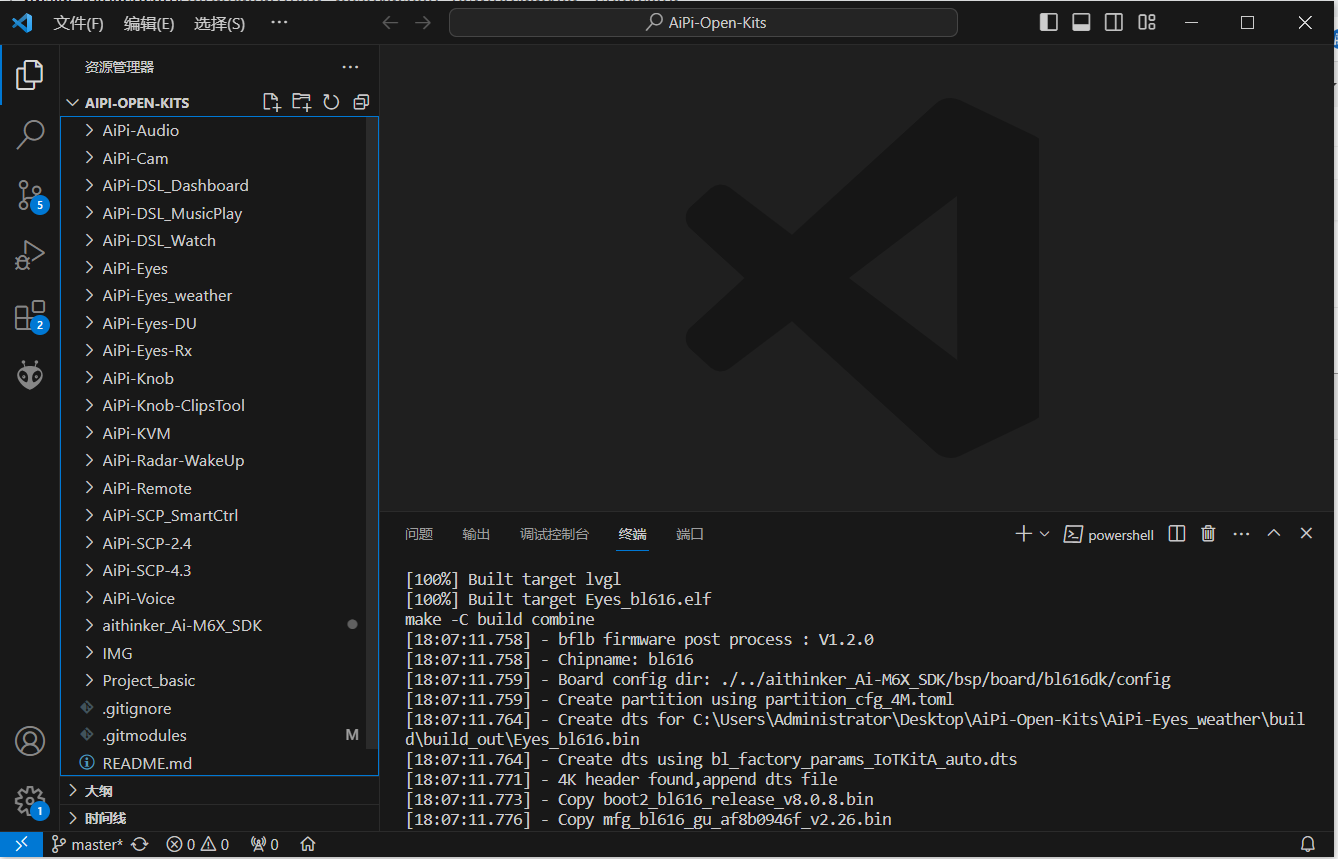The image size is (1338, 859).
Task: Click the AiPi-Open-Kits command center search box
Action: click(x=703, y=22)
